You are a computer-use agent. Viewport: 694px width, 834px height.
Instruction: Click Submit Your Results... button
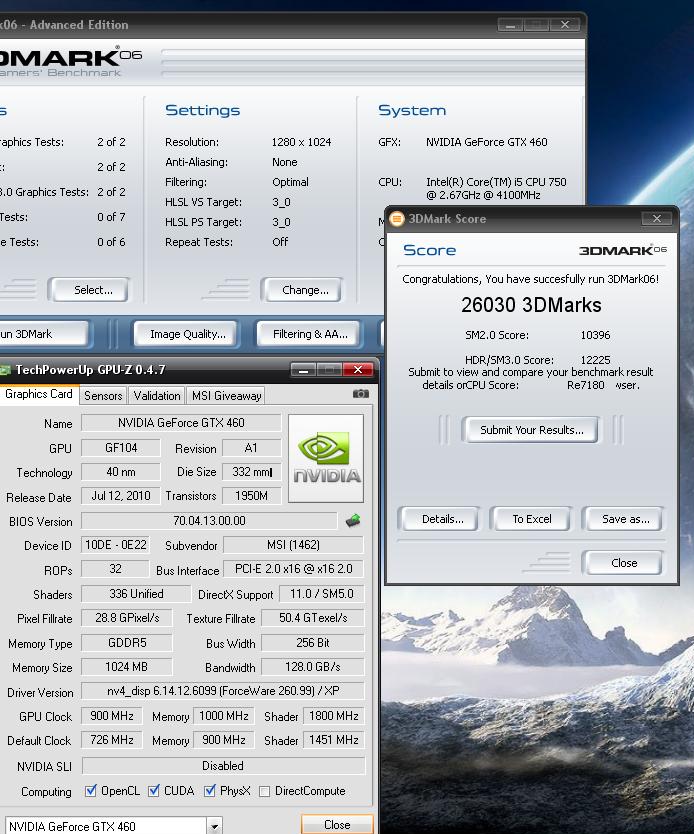coord(531,430)
